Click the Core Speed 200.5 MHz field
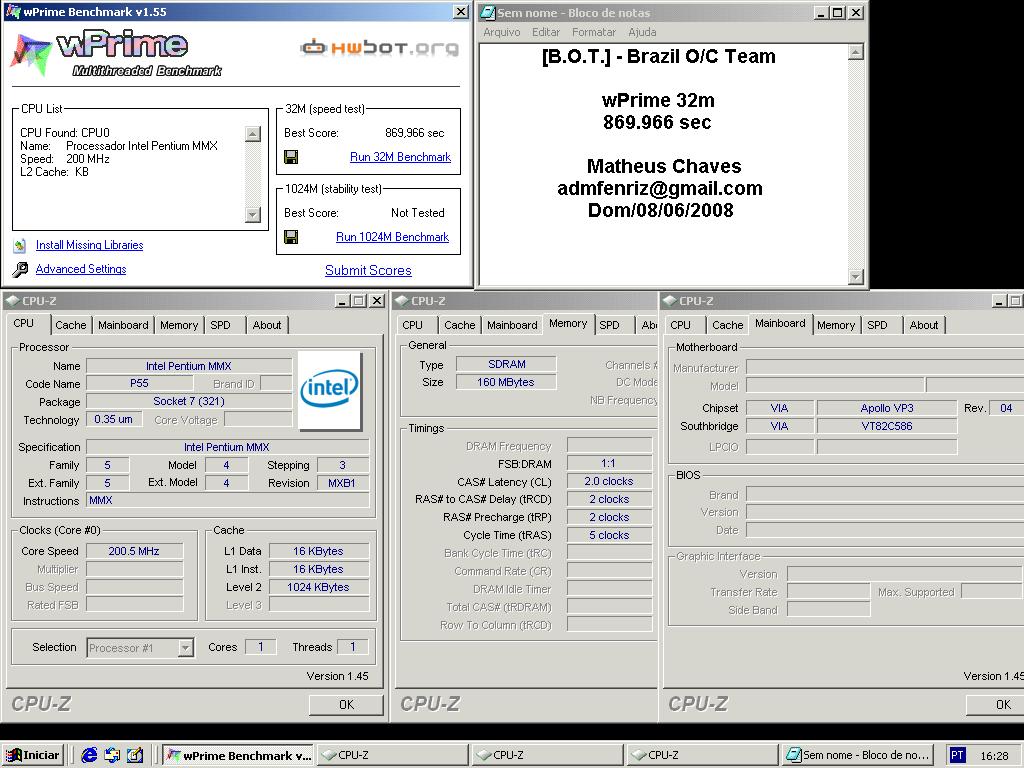The image size is (1024, 768). click(x=135, y=551)
